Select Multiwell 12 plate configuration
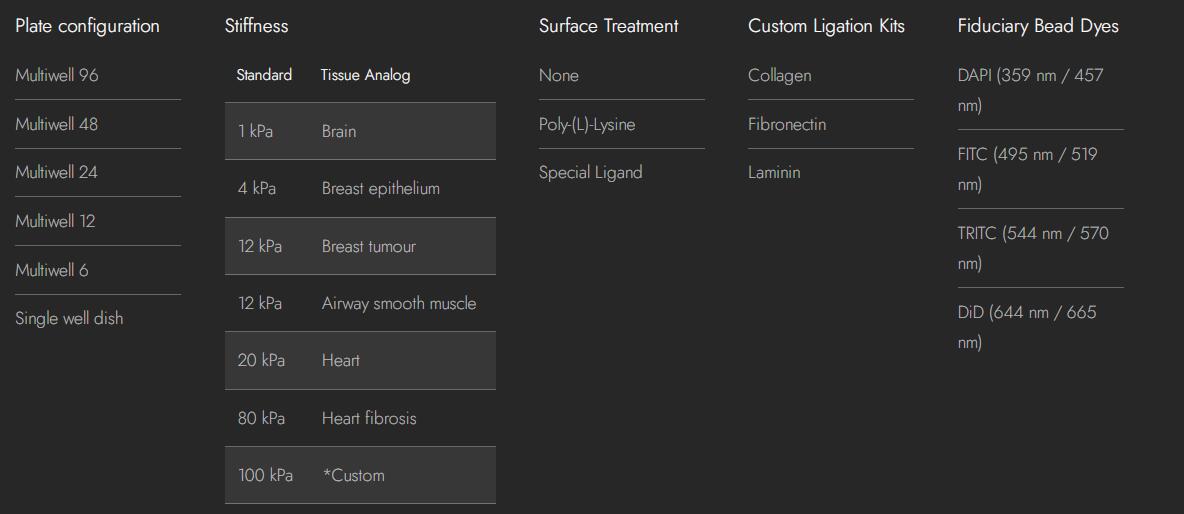The width and height of the screenshot is (1184, 514). click(55, 222)
